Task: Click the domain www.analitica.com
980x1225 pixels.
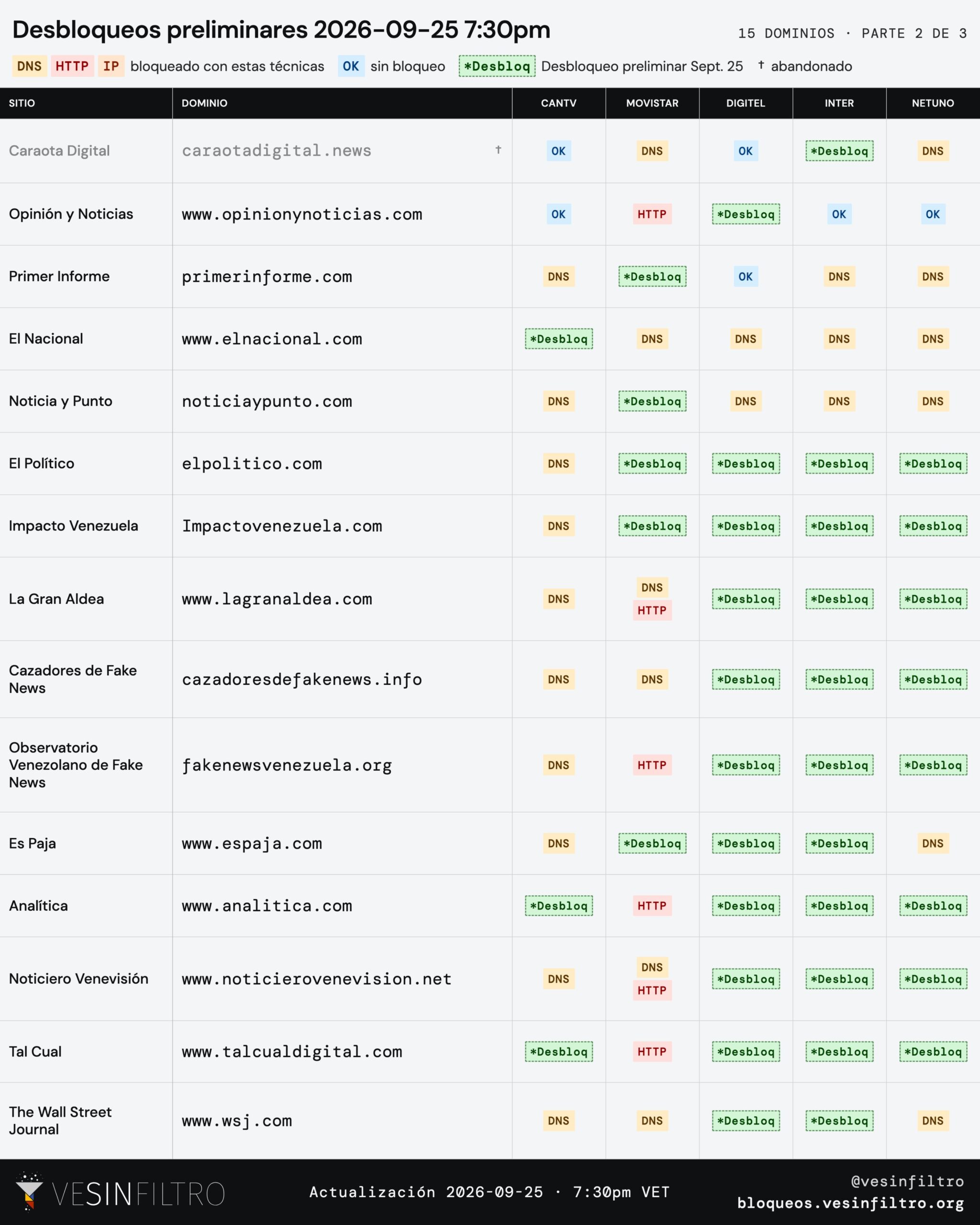Action: pos(267,906)
